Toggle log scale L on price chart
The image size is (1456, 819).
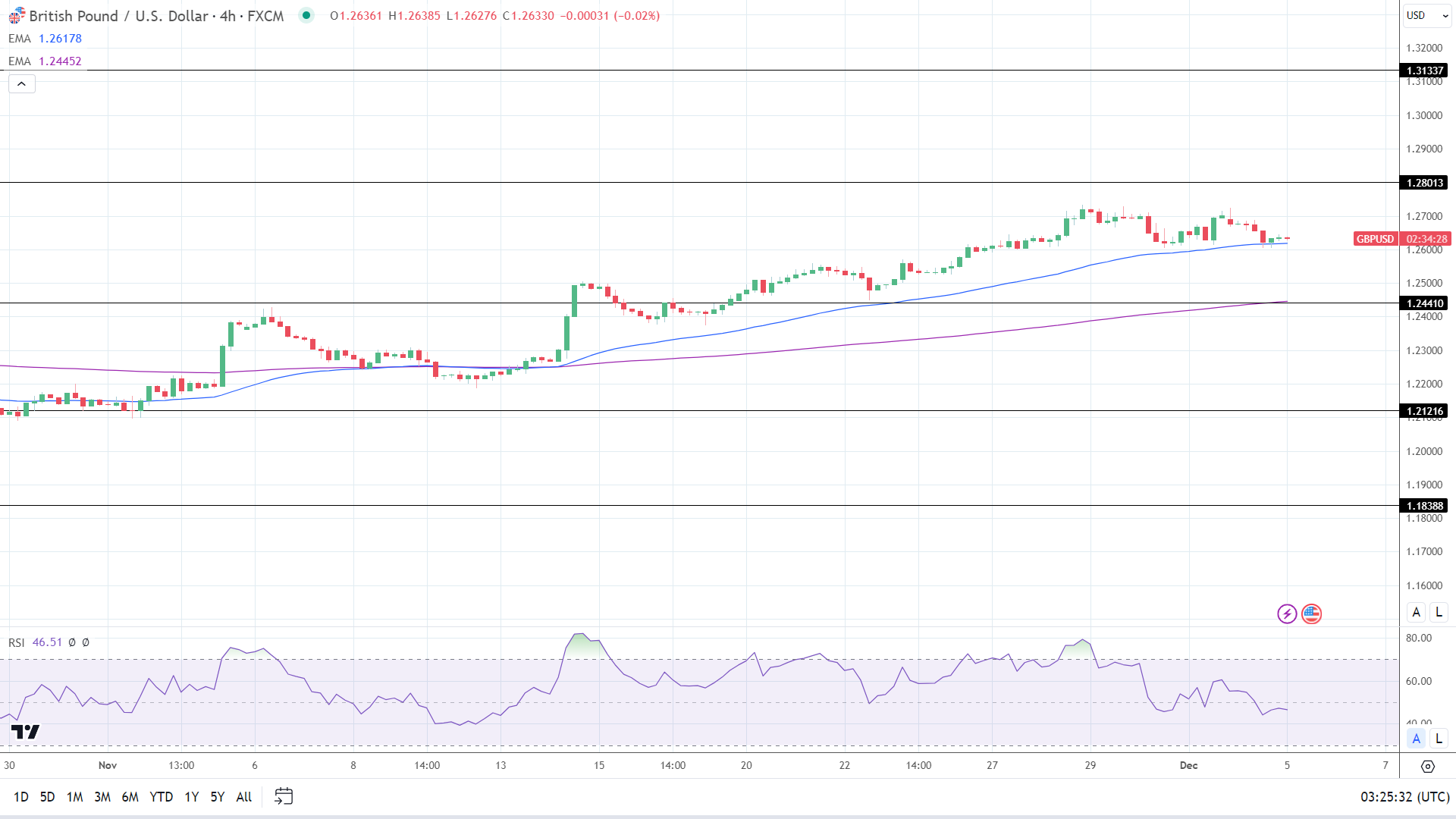tap(1439, 612)
